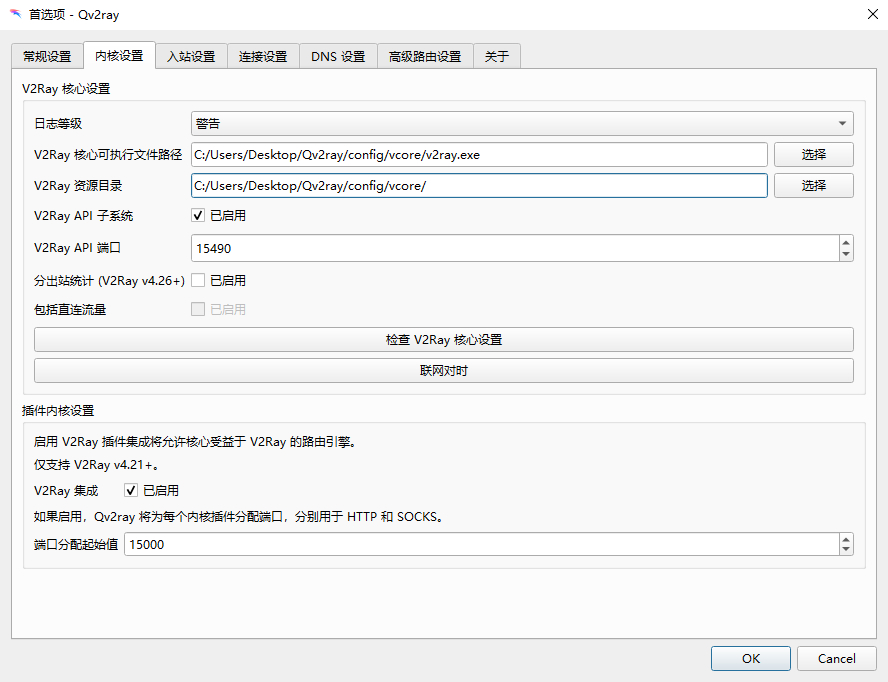This screenshot has width=888, height=682.
Task: Click the V2Ray 资源目录 path field
Action: [x=479, y=186]
